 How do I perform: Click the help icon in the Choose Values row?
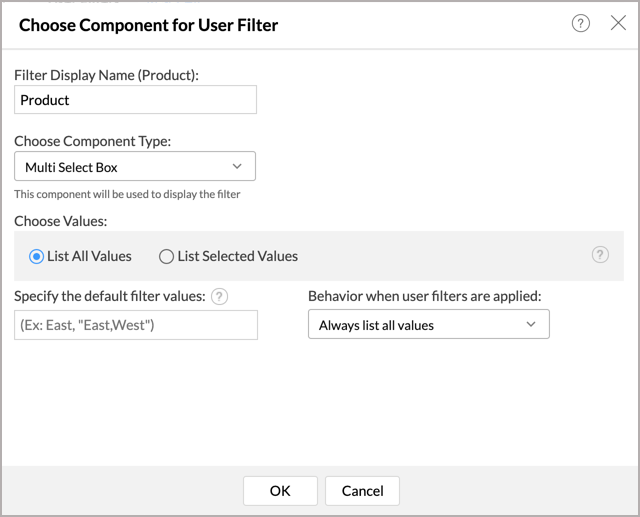click(x=600, y=255)
